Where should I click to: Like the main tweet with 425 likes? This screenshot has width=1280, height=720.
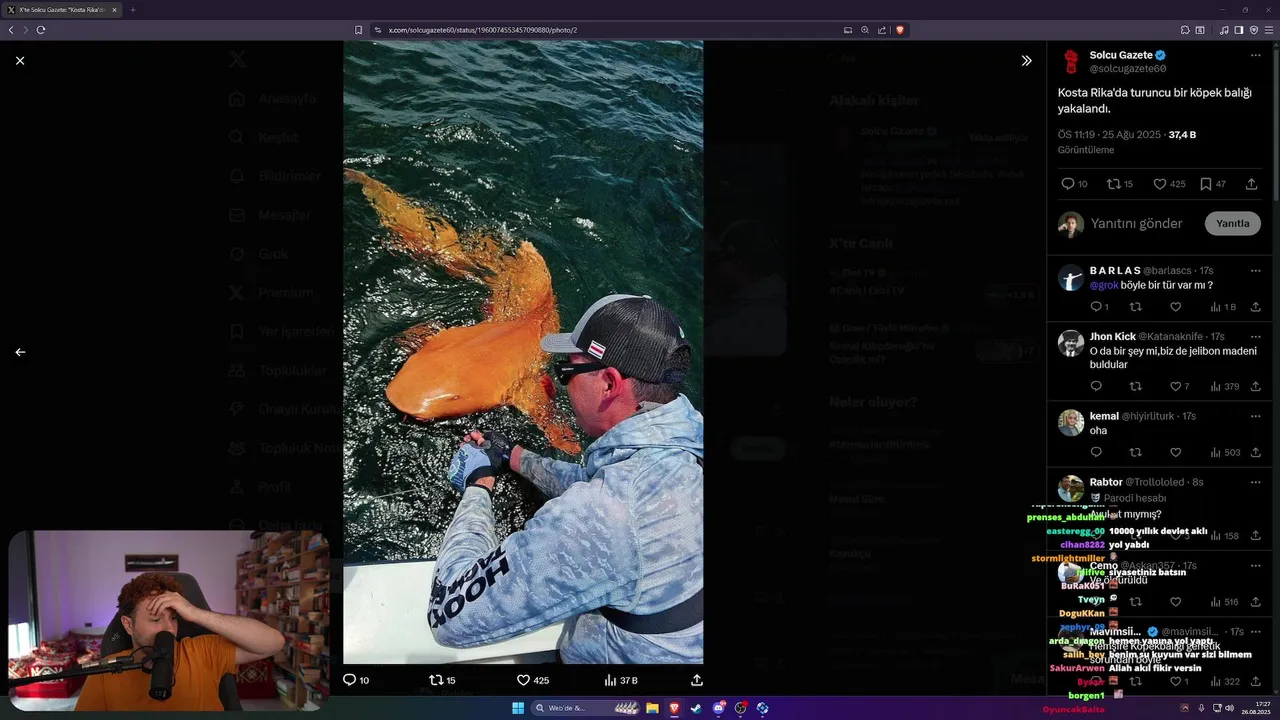1160,184
